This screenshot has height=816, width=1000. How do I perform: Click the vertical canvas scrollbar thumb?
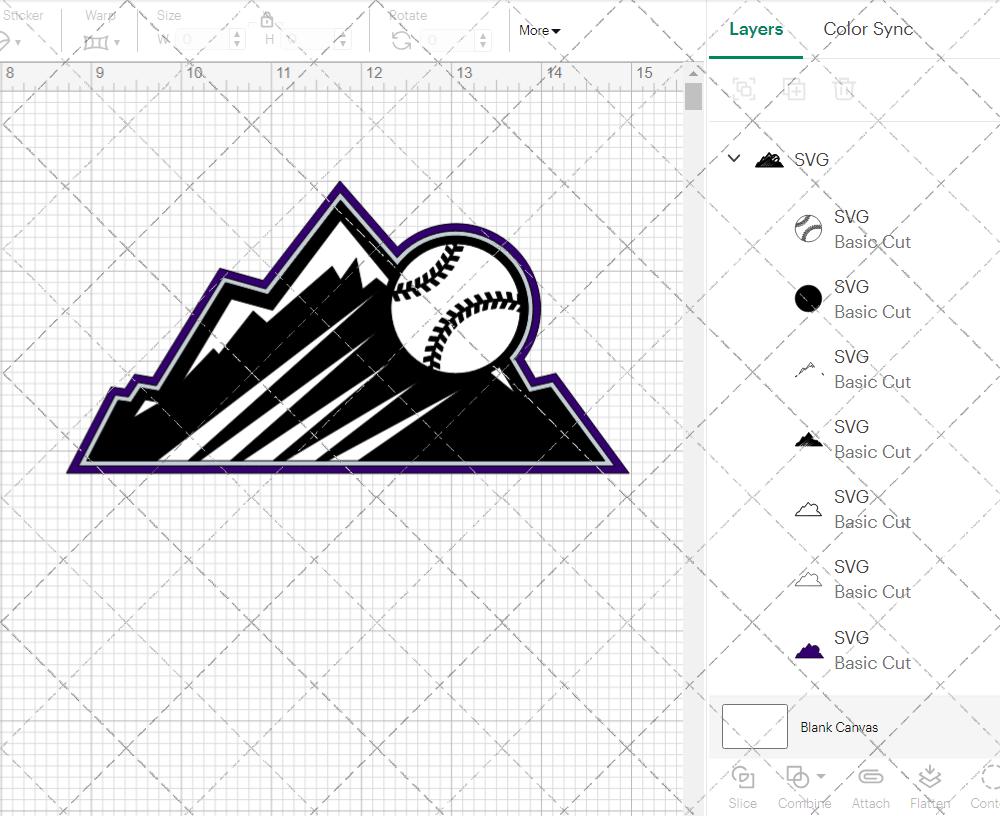[x=693, y=97]
